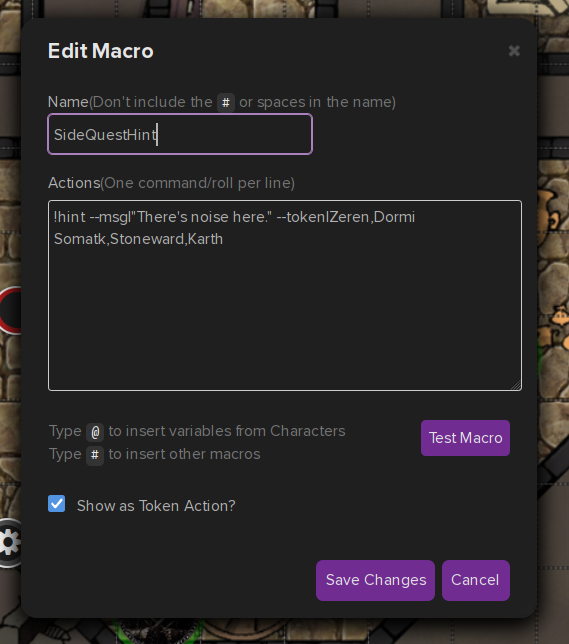Image resolution: width=569 pixels, height=644 pixels.
Task: Click the "Actions" field label
Action: pyautogui.click(x=74, y=183)
